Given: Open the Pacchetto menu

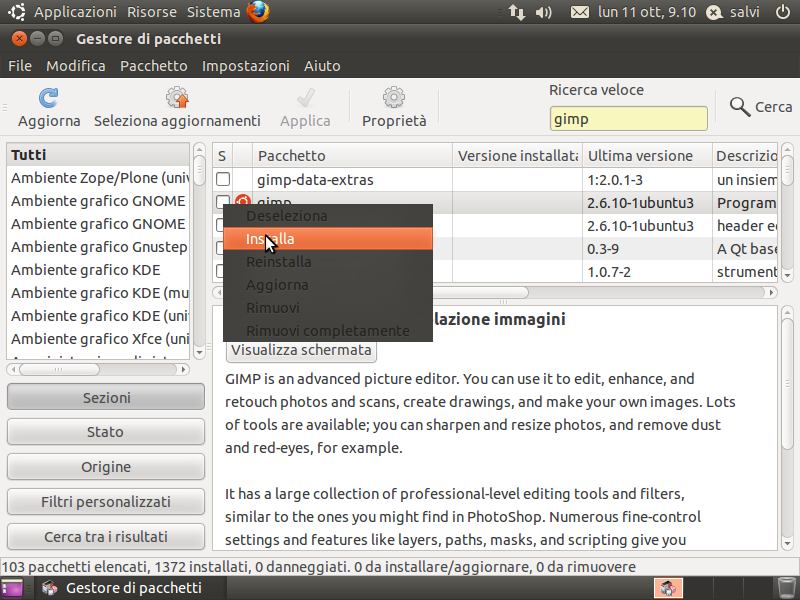Looking at the screenshot, I should pyautogui.click(x=154, y=66).
